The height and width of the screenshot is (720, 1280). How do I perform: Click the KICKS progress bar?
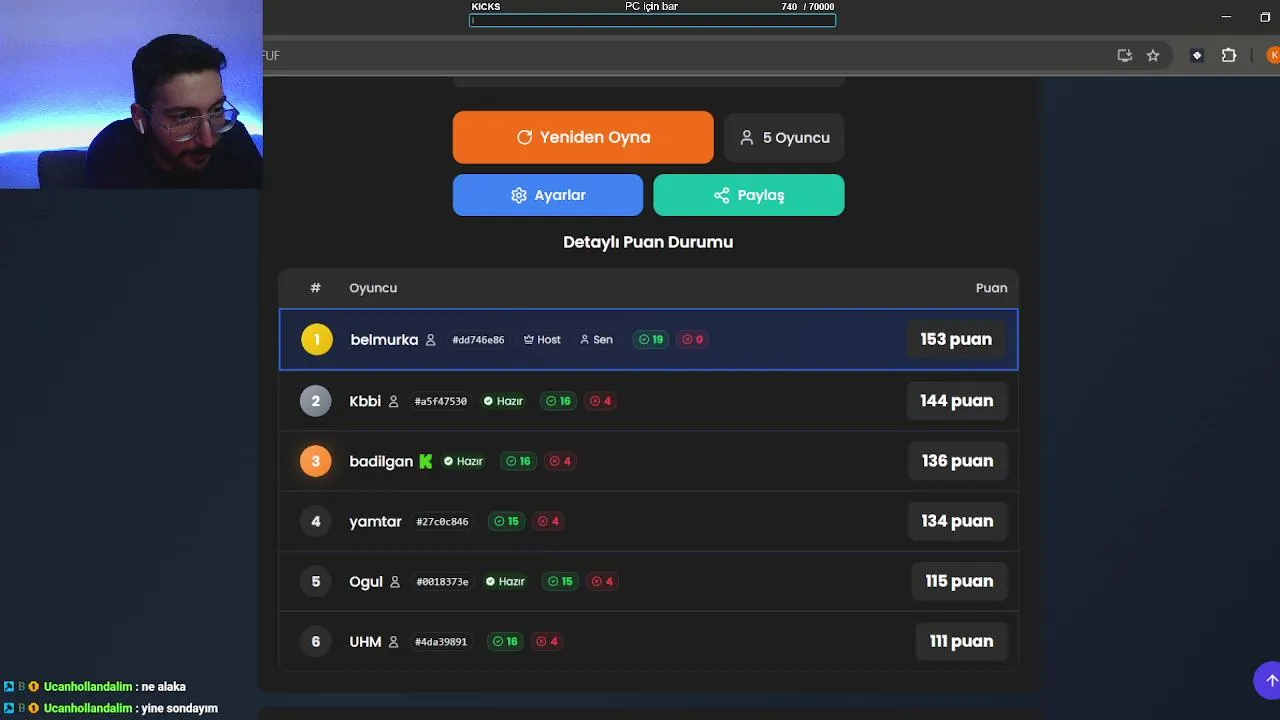(653, 20)
